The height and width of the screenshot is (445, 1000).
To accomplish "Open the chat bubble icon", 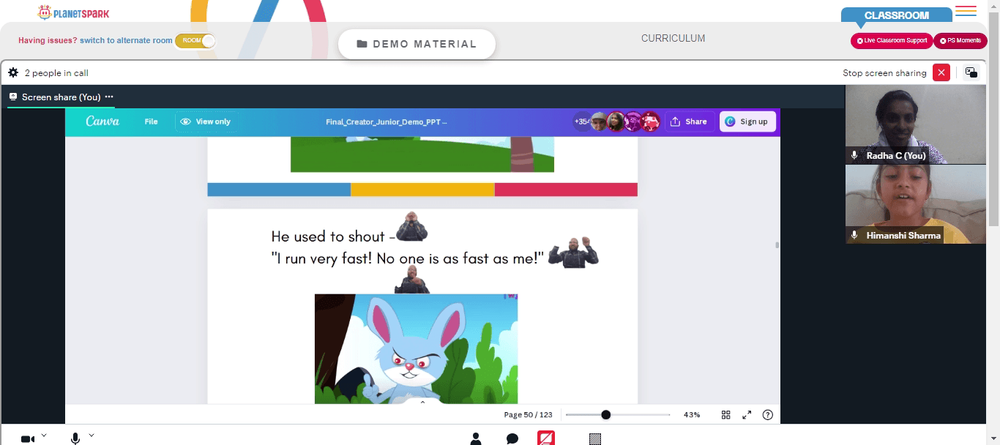I will (x=512, y=439).
